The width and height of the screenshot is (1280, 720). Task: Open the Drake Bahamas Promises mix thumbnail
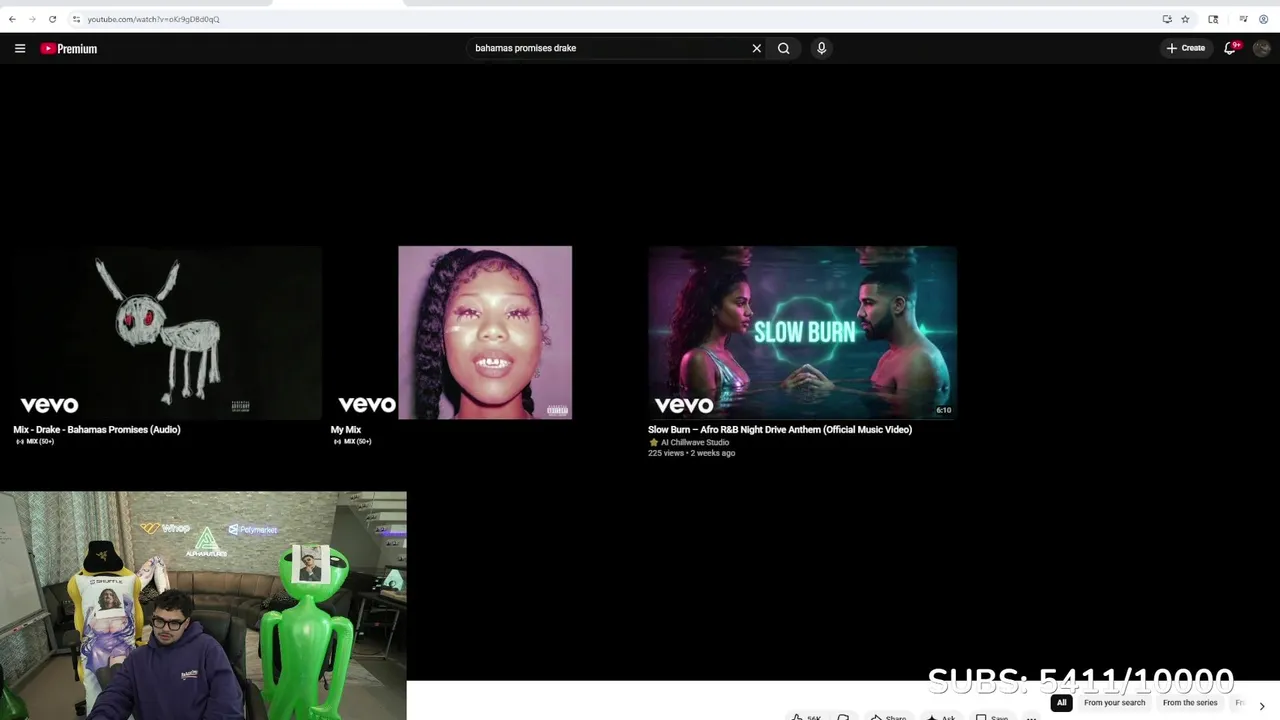[167, 333]
